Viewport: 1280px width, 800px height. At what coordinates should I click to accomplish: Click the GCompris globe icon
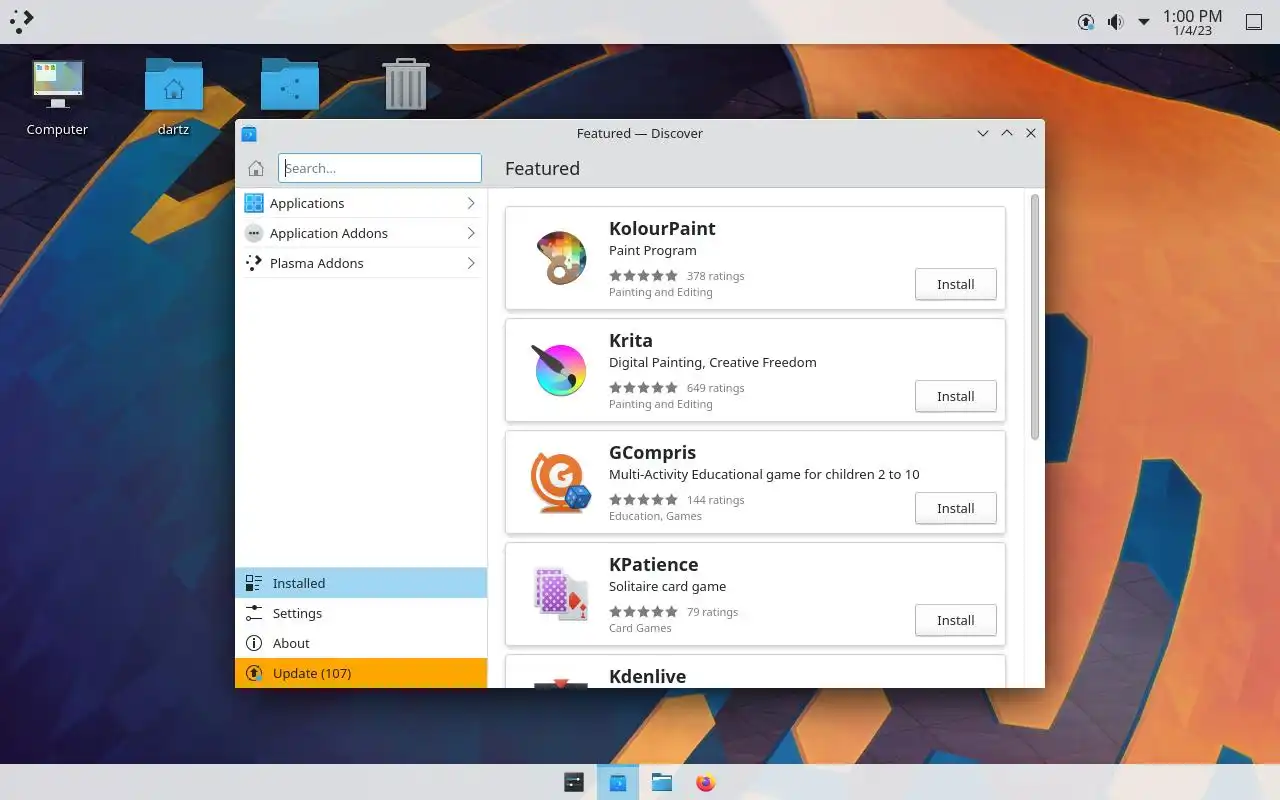tap(560, 482)
